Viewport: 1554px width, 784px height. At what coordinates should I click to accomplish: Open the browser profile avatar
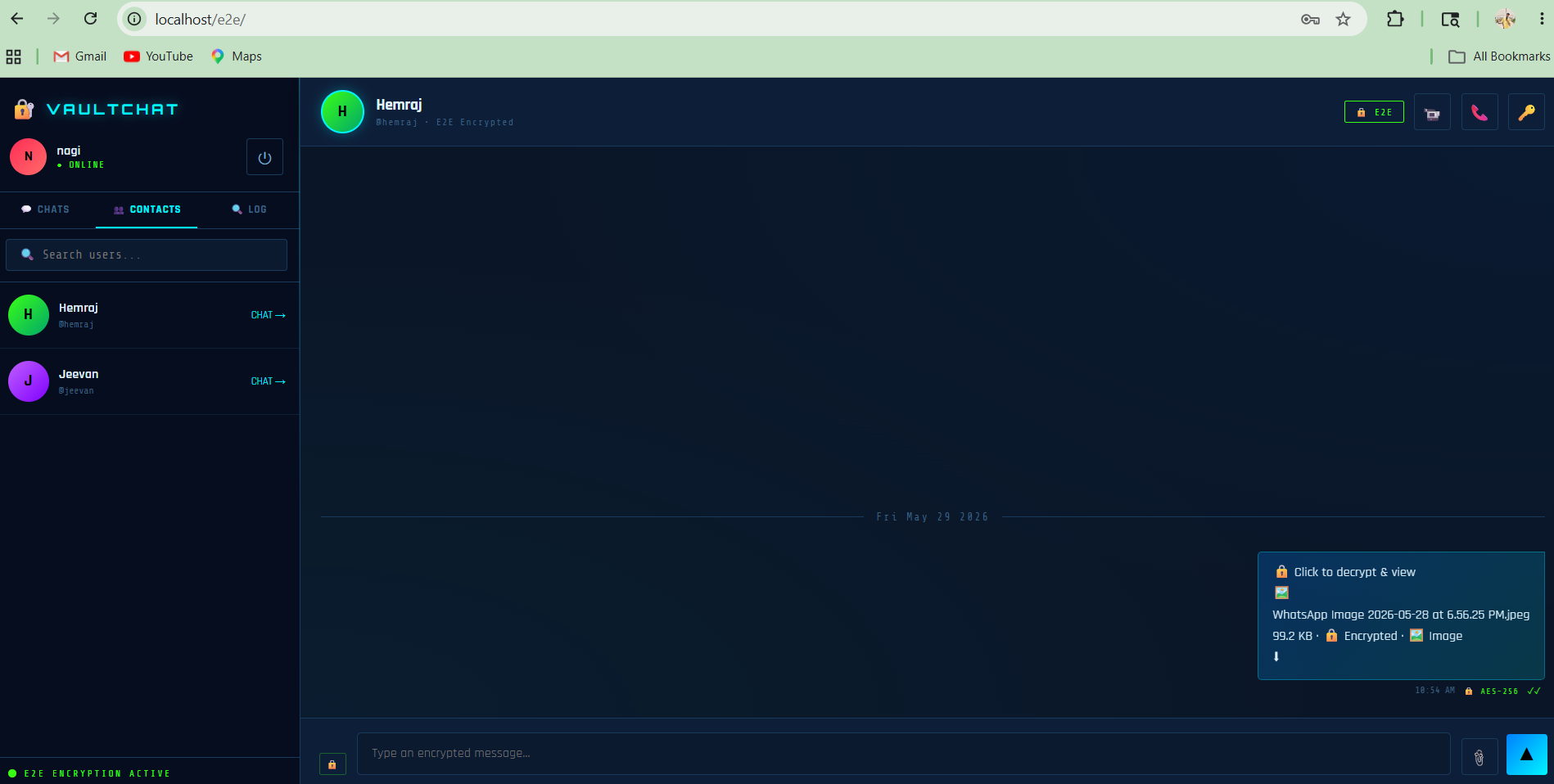coord(1505,19)
